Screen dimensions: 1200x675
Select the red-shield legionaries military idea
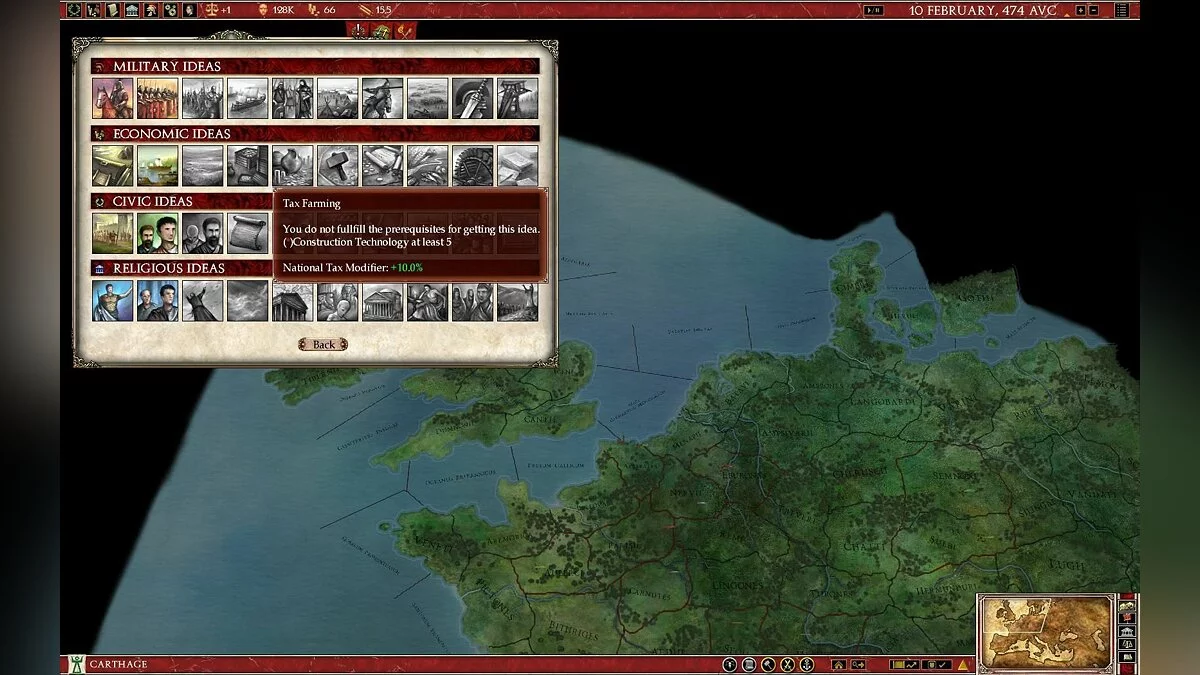click(157, 99)
